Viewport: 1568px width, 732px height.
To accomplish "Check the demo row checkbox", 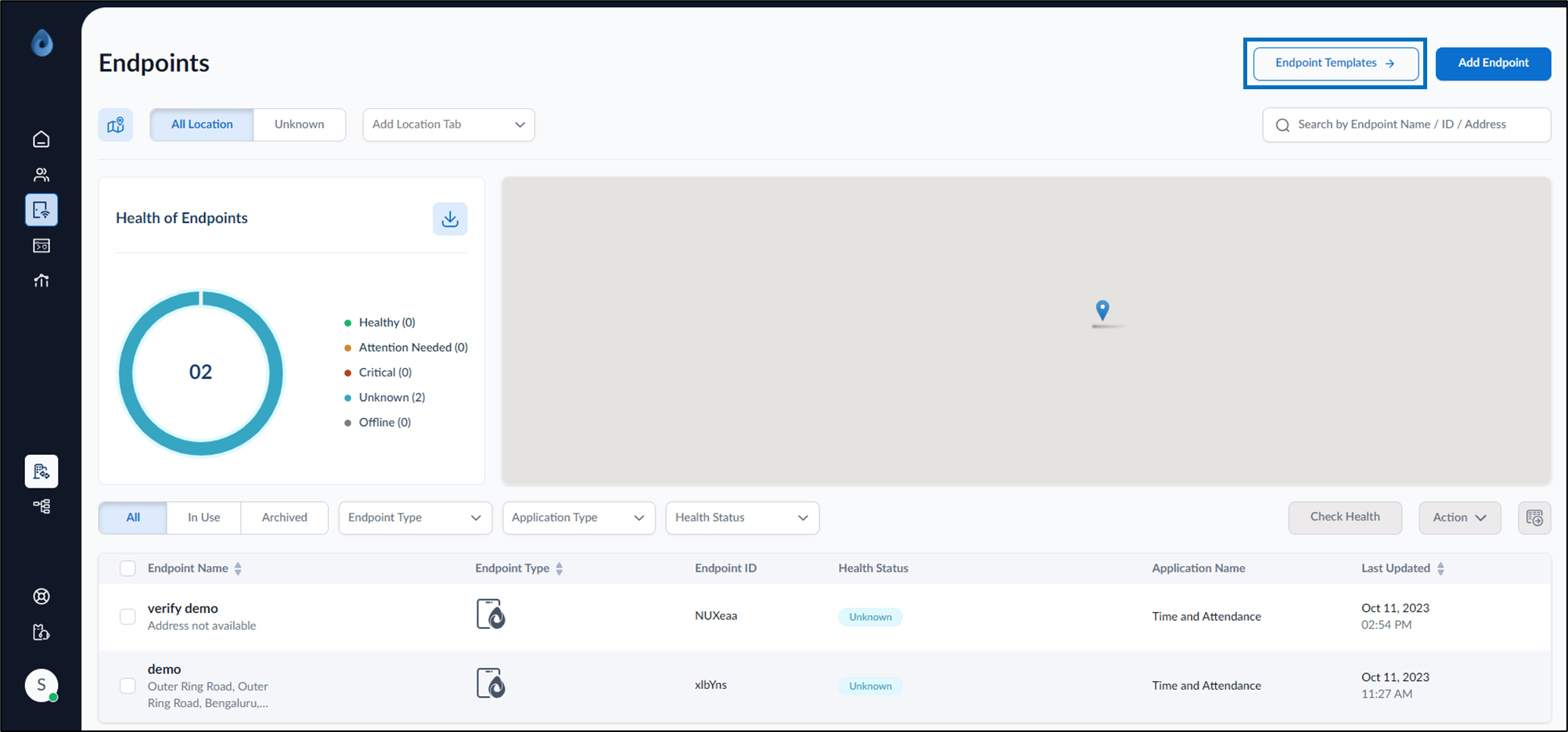I will coord(128,686).
